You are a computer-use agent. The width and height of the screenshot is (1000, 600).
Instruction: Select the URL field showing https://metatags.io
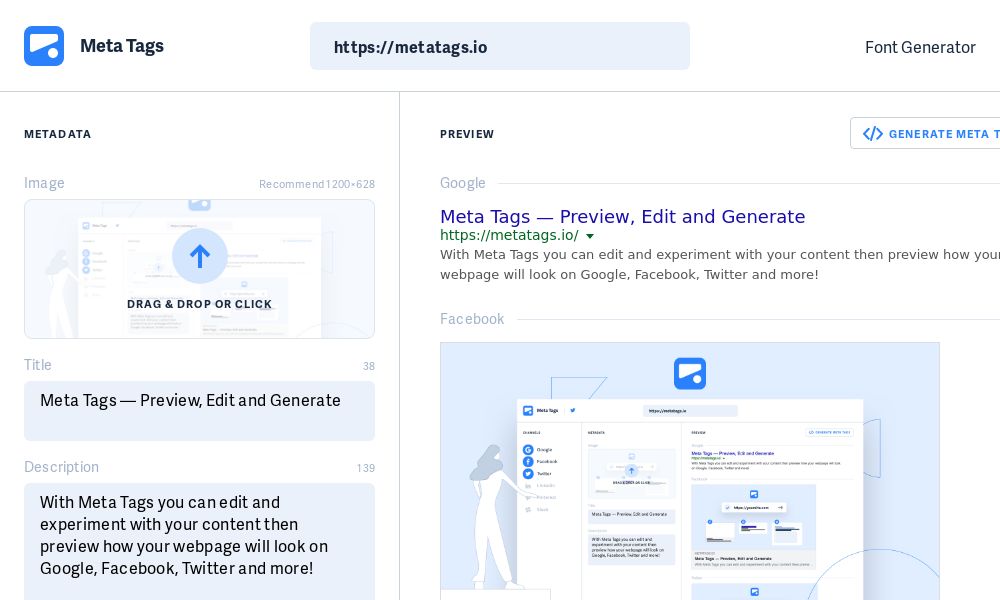pyautogui.click(x=500, y=46)
